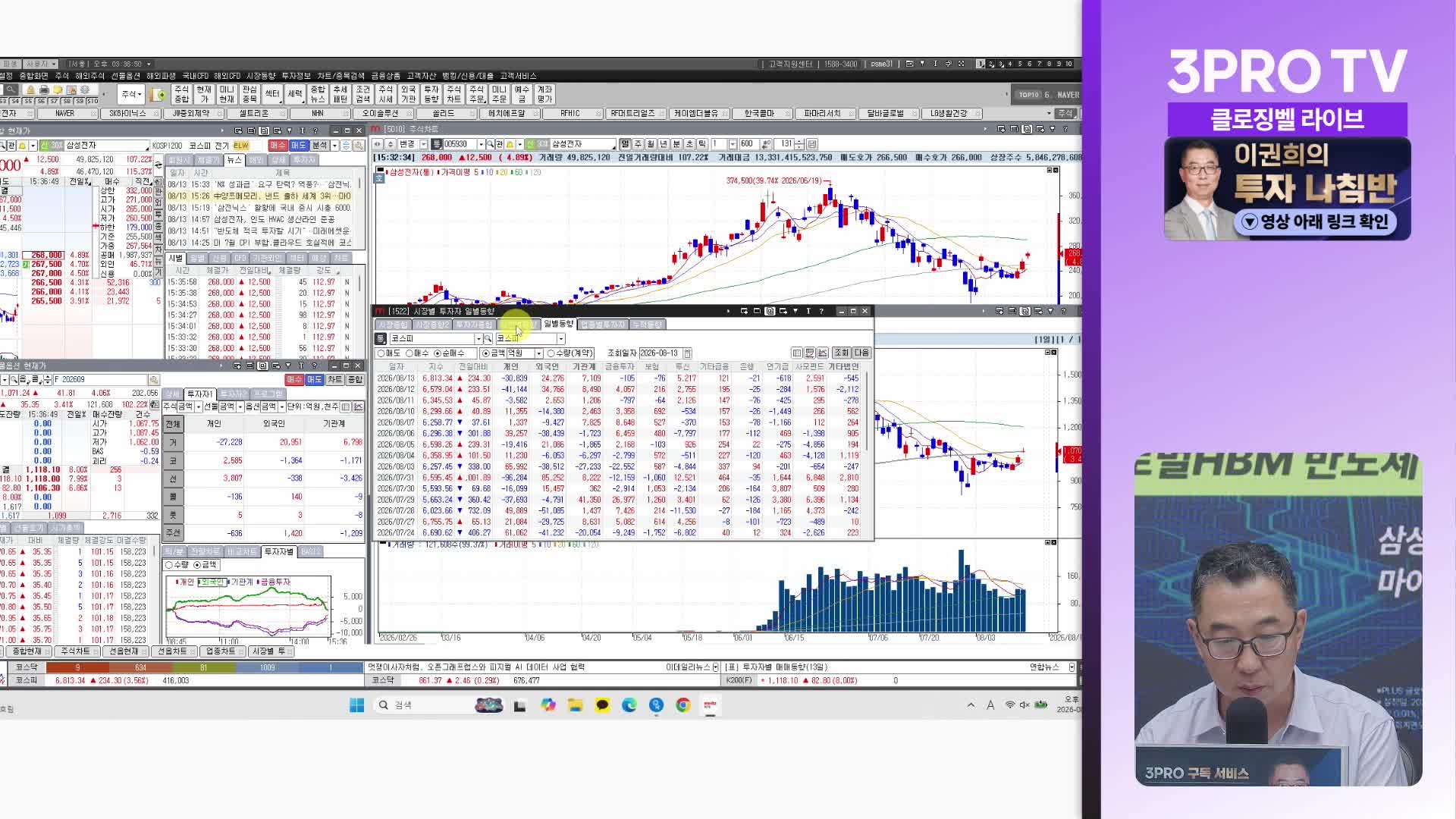Select the 금액 radio in 시장별 투자자 window
The image size is (1456, 819).
pos(486,353)
